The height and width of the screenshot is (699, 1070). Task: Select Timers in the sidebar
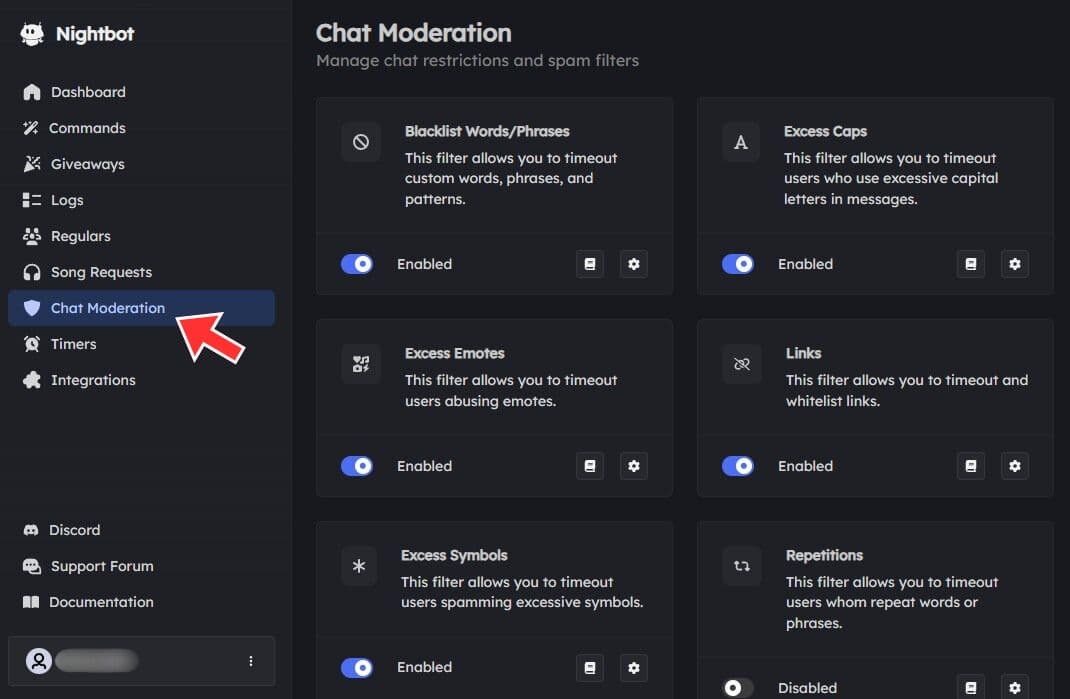click(73, 344)
